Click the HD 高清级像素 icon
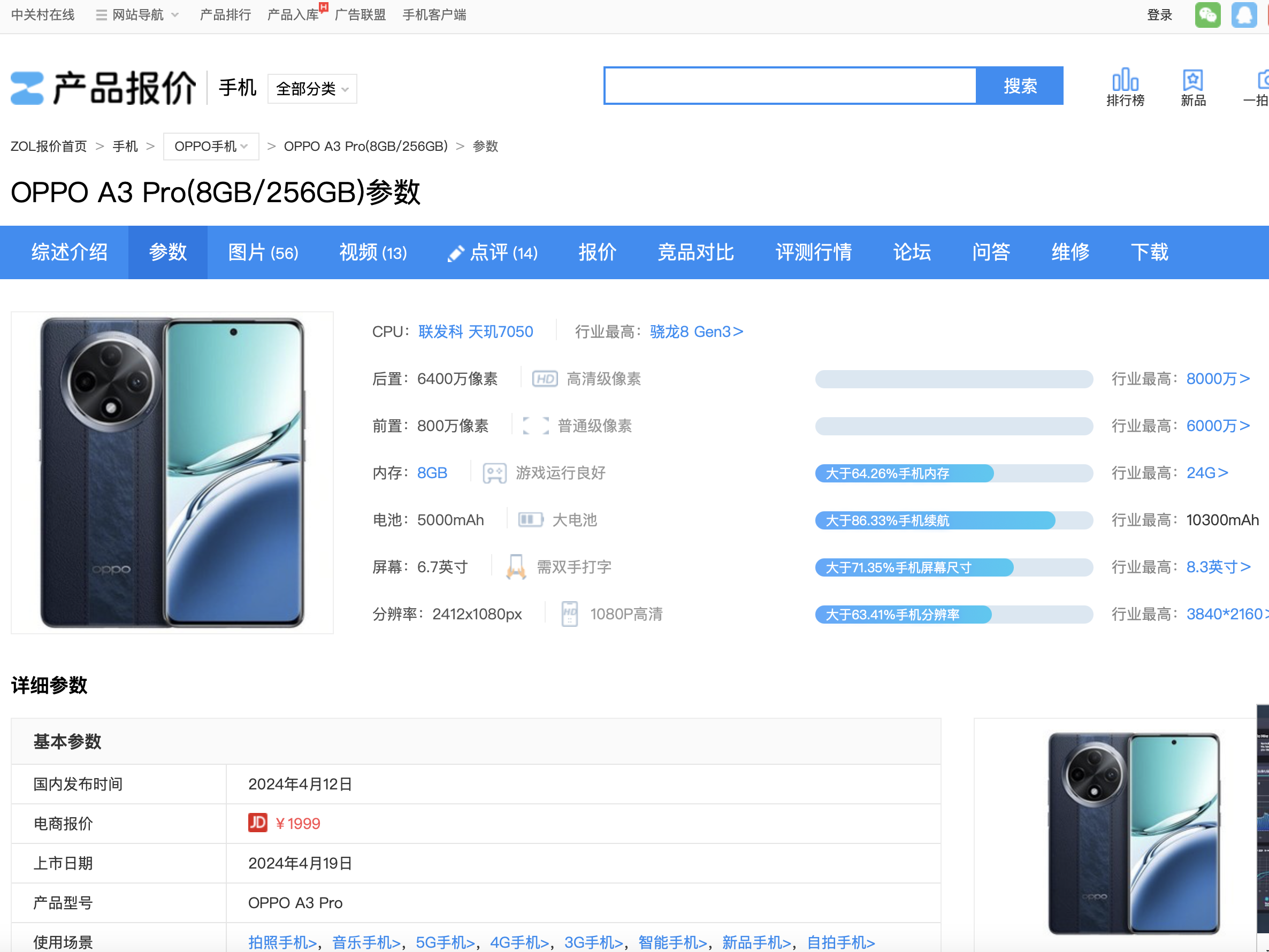The image size is (1269, 952). pyautogui.click(x=545, y=379)
